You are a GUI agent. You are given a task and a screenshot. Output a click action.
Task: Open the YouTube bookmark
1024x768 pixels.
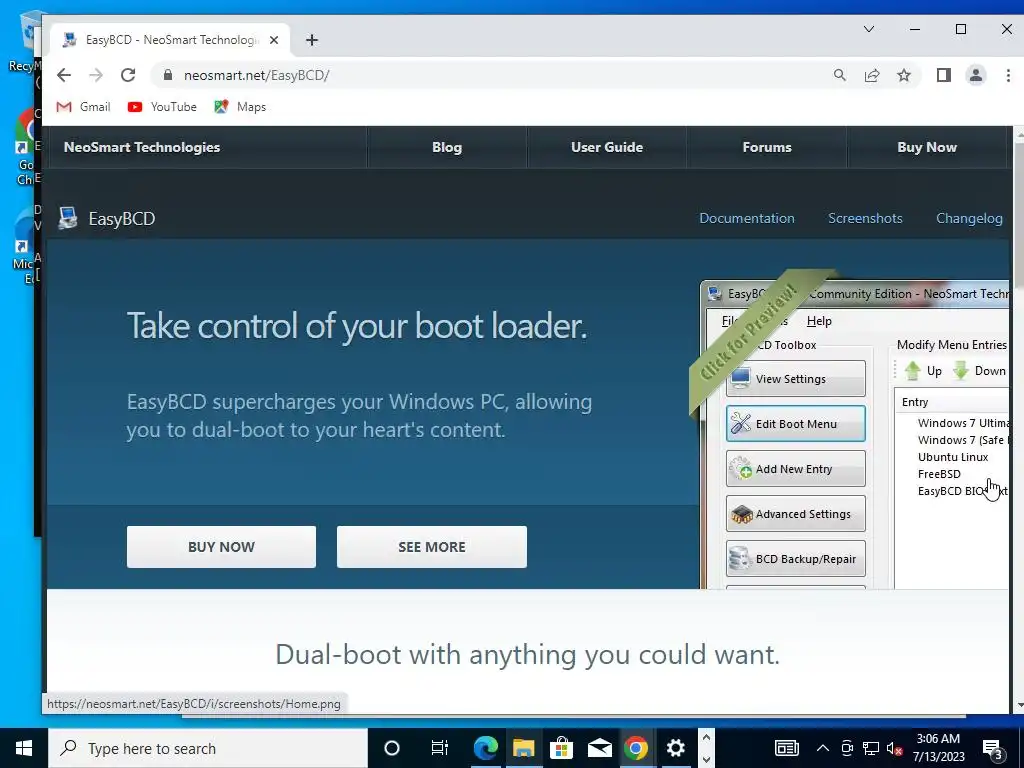click(162, 106)
